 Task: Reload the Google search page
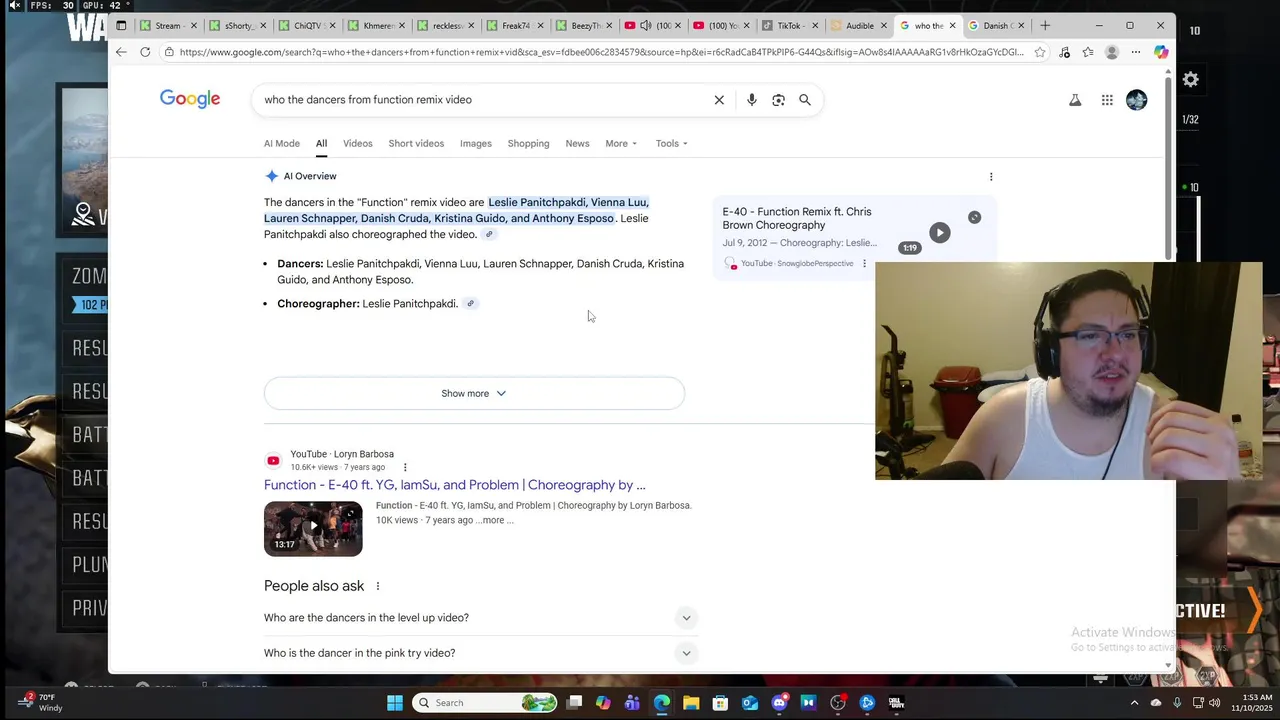pos(145,52)
